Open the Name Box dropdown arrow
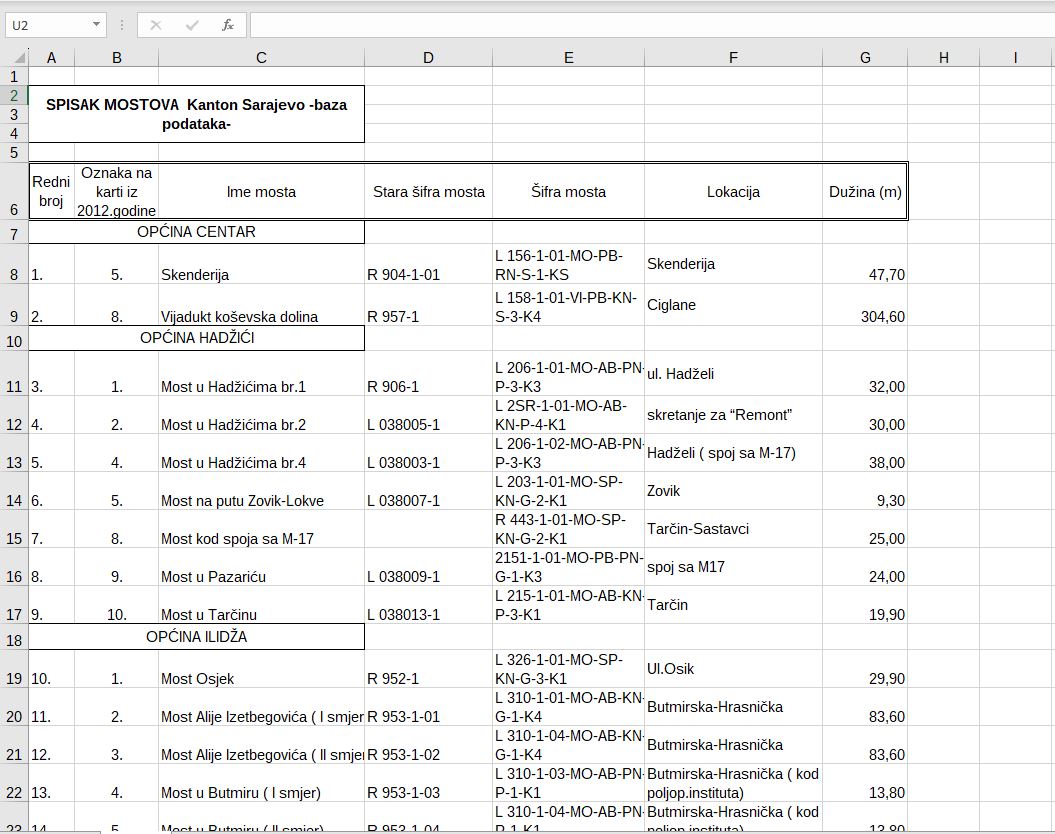 96,25
